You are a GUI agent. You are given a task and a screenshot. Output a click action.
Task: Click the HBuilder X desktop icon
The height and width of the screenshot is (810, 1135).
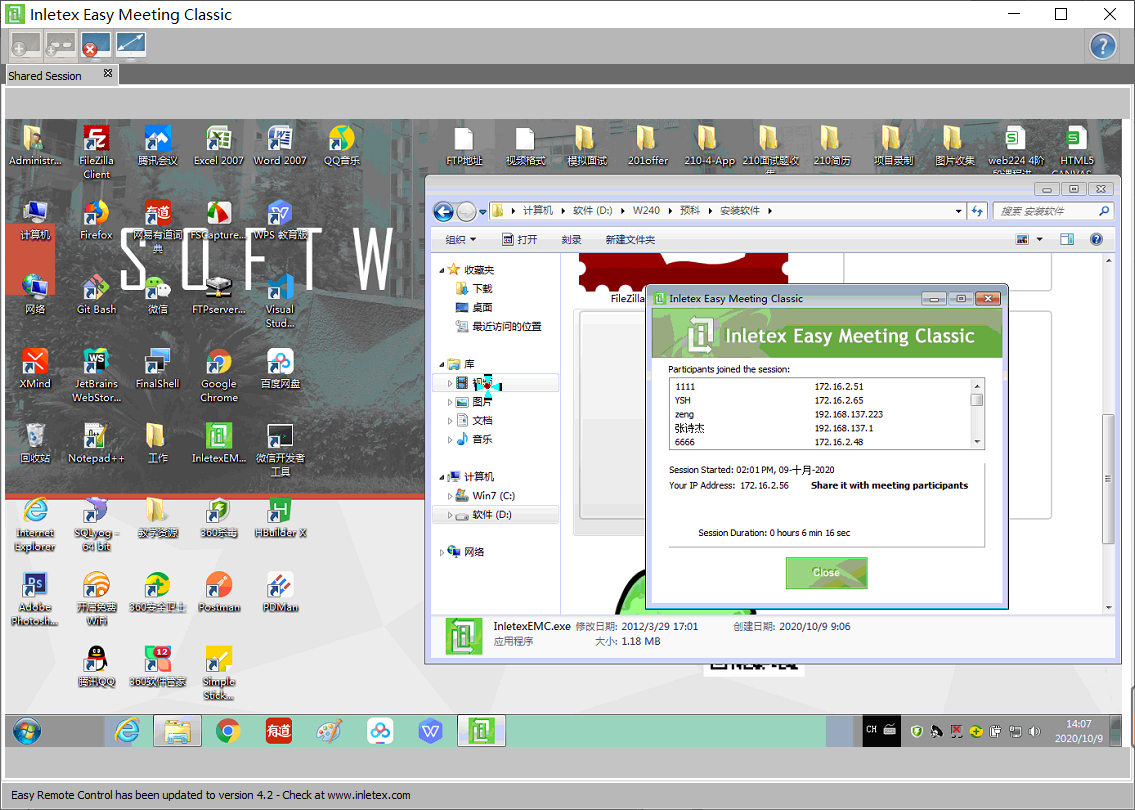point(279,518)
